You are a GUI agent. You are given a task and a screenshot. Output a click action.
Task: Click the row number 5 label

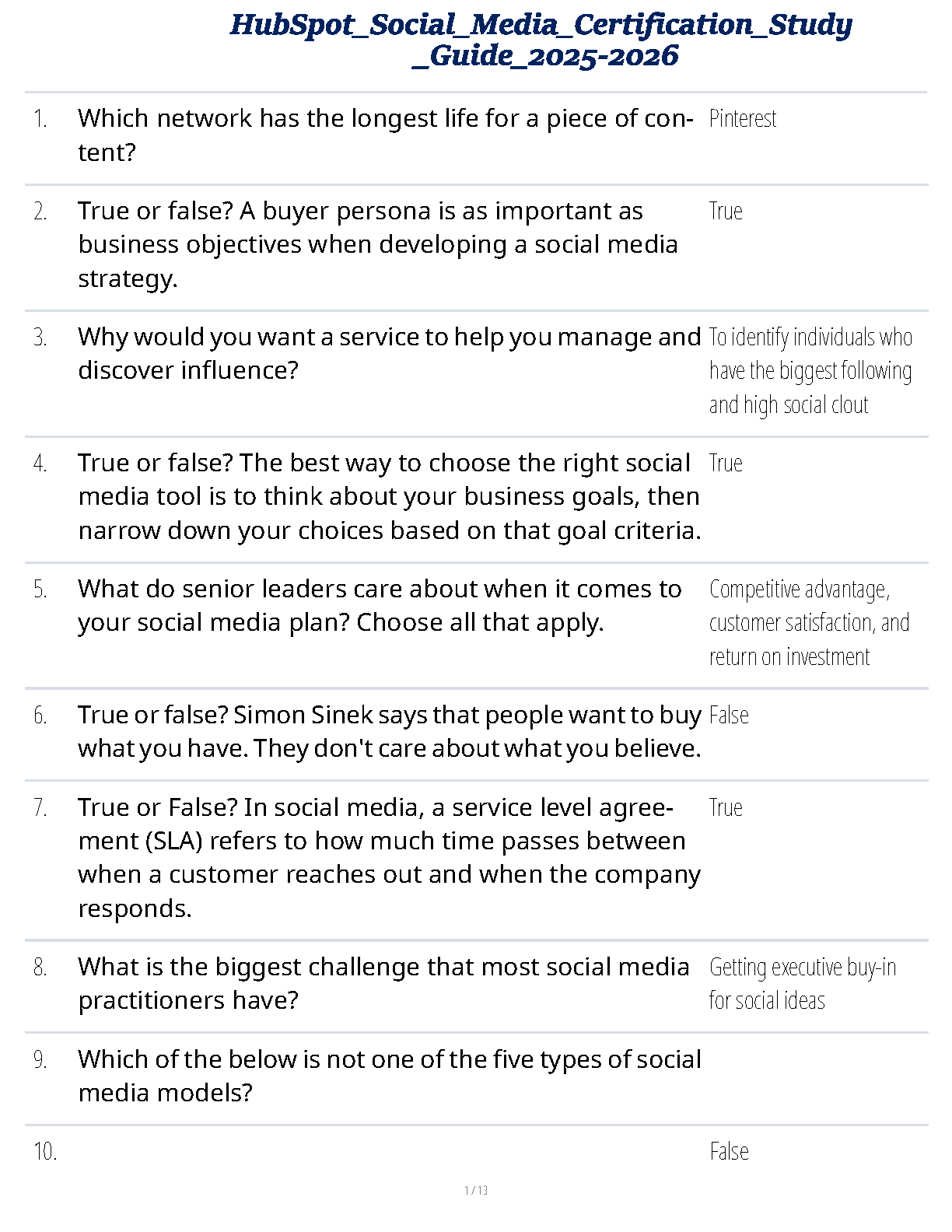click(x=40, y=590)
